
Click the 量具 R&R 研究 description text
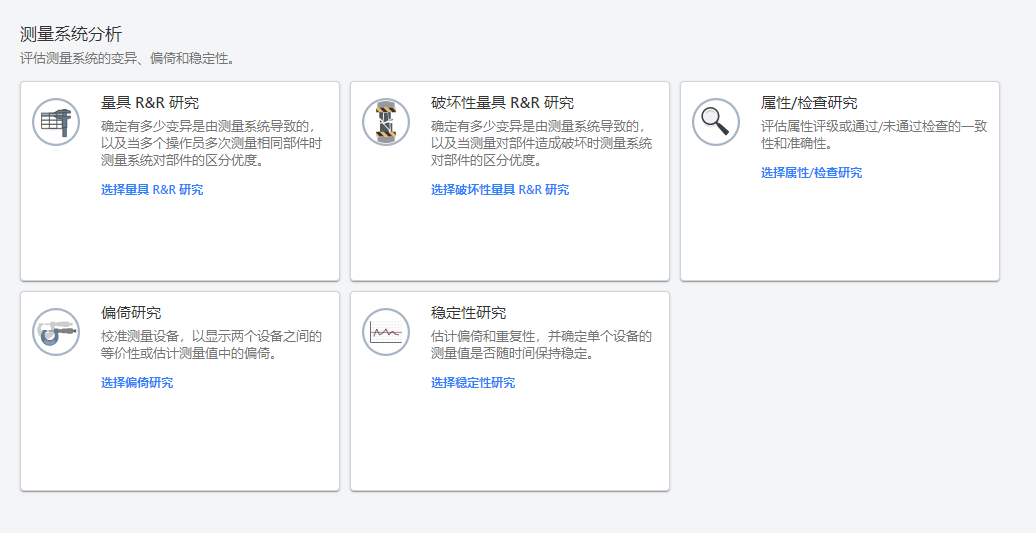coord(211,143)
